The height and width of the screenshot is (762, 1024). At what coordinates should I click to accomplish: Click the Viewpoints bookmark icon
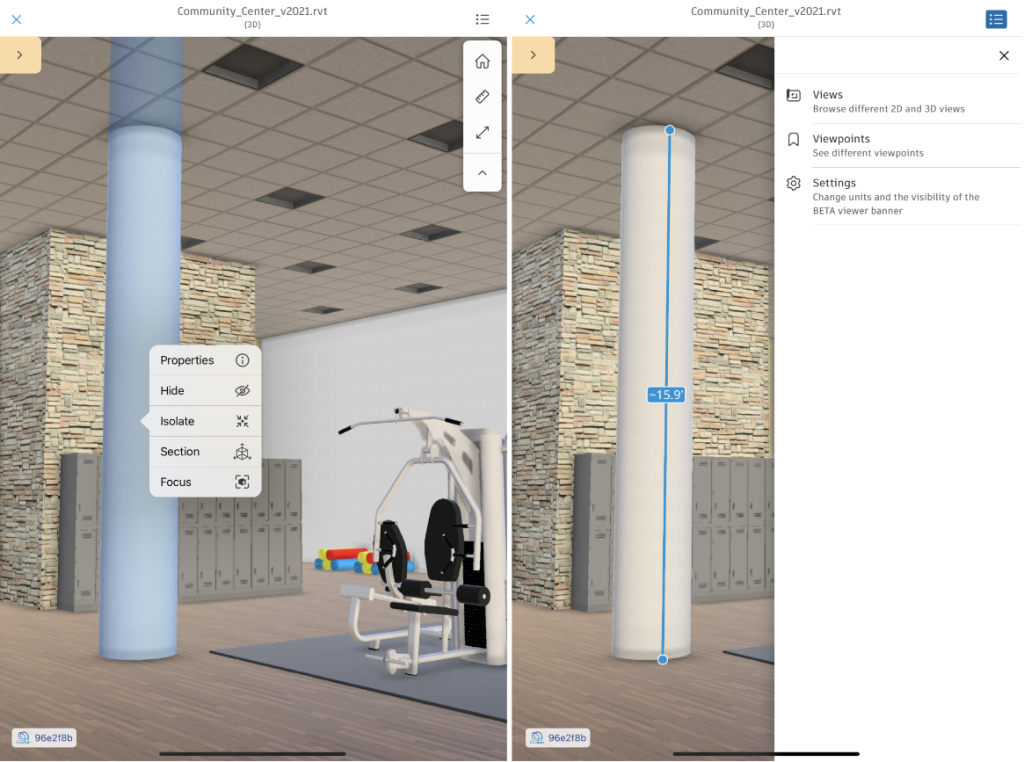(793, 138)
